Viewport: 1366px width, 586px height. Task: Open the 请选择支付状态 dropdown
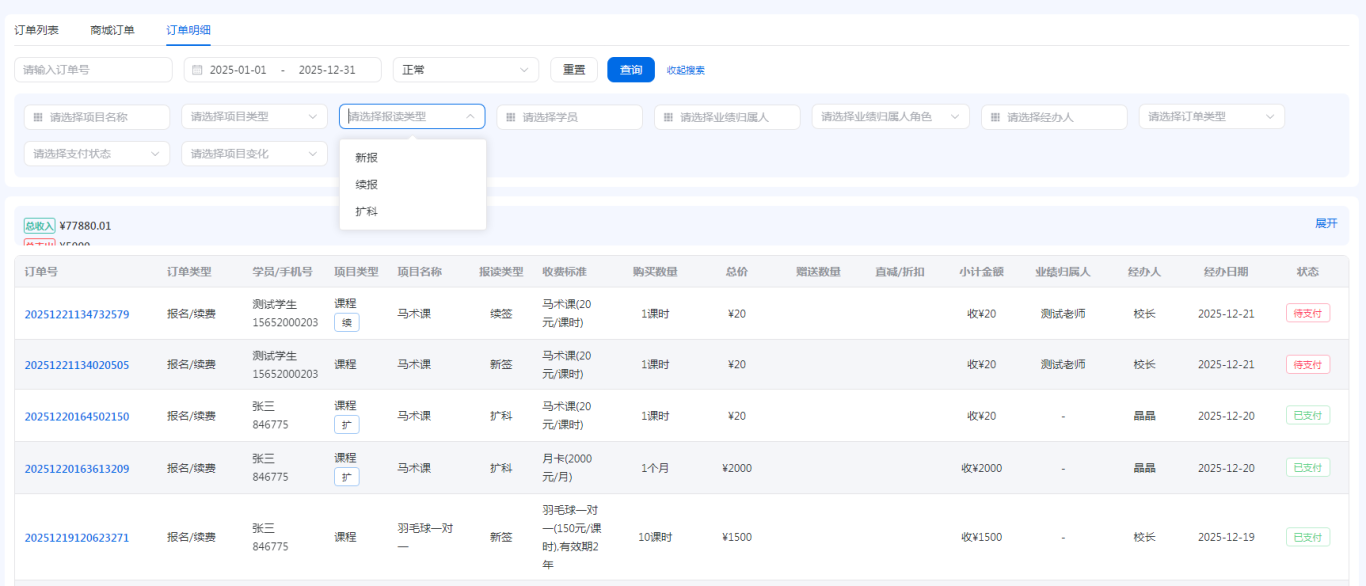click(96, 154)
